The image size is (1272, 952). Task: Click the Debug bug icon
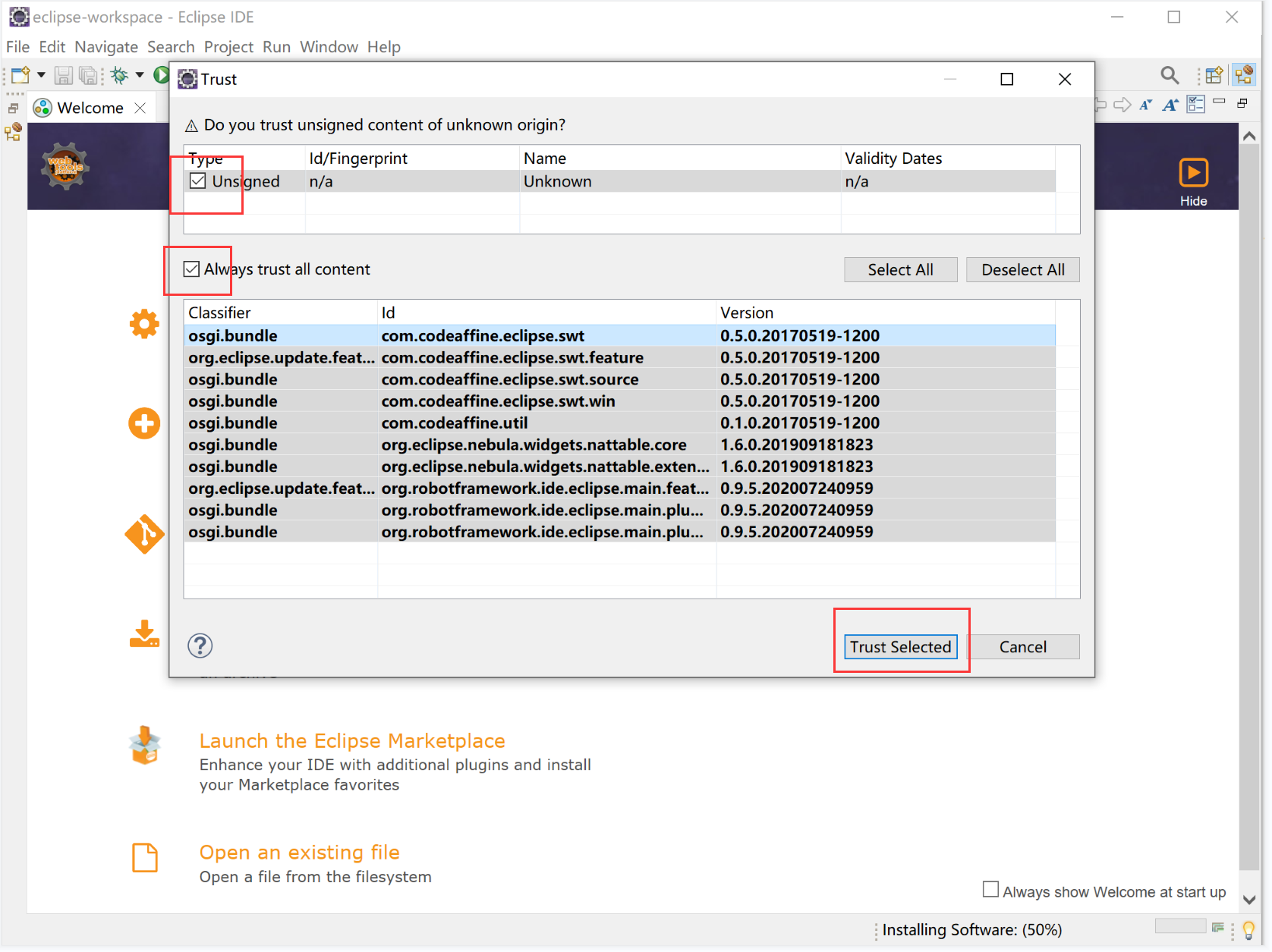[119, 75]
